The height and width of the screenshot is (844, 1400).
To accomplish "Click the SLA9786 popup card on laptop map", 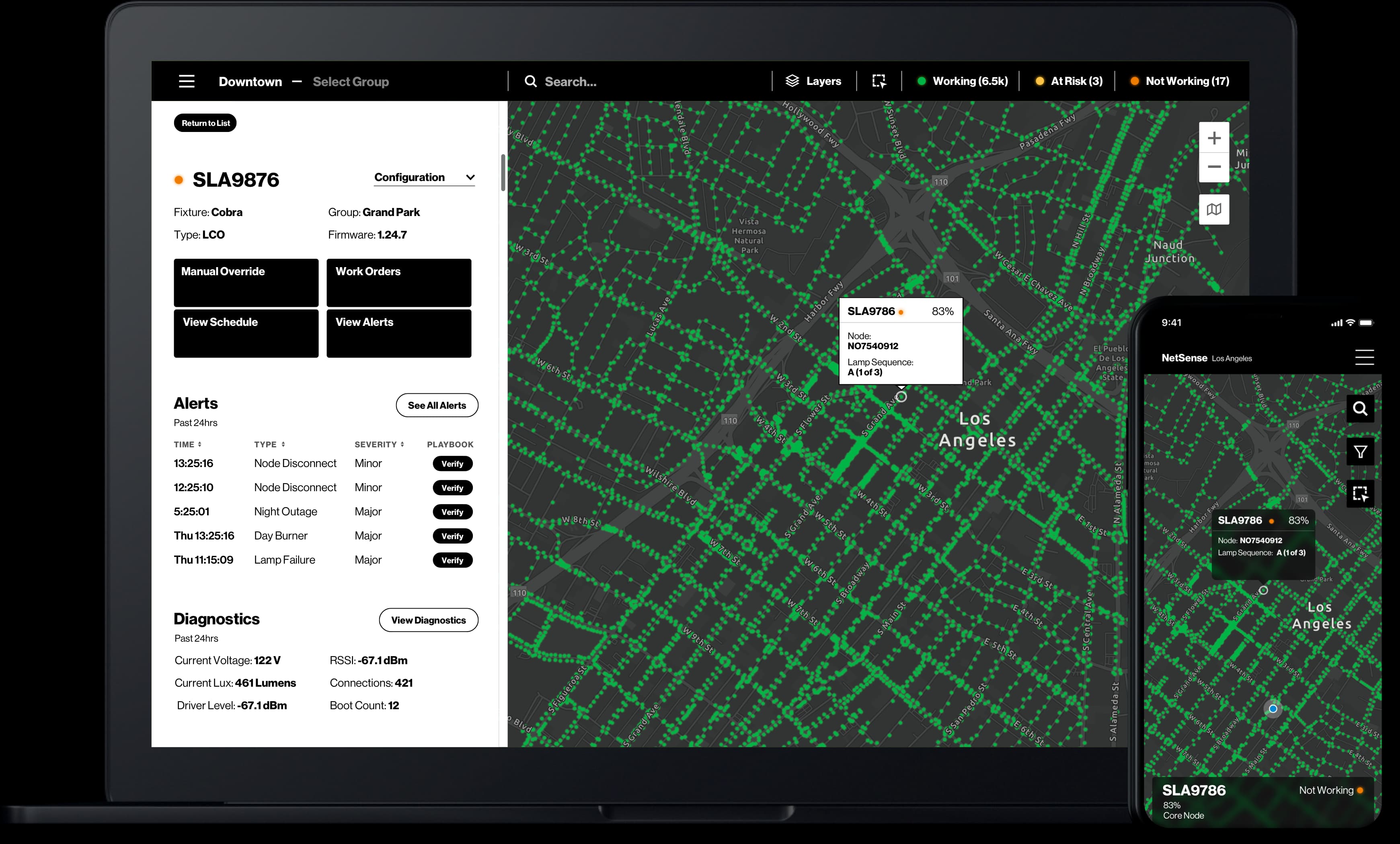I will pos(901,341).
